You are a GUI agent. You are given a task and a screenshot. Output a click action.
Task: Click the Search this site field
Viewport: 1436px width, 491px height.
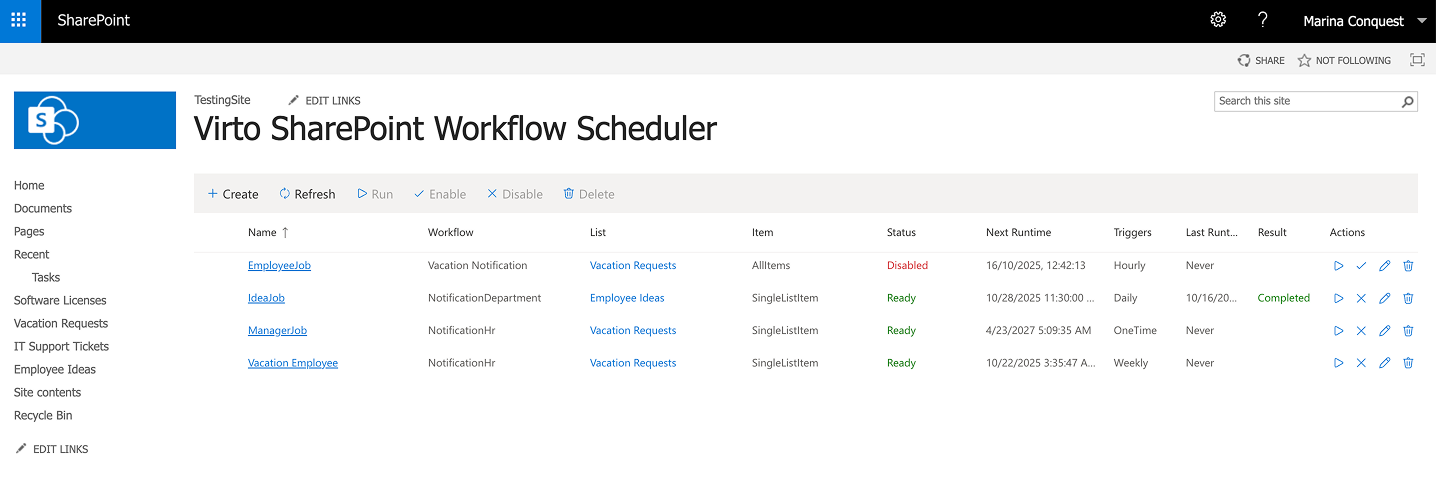(x=1305, y=101)
